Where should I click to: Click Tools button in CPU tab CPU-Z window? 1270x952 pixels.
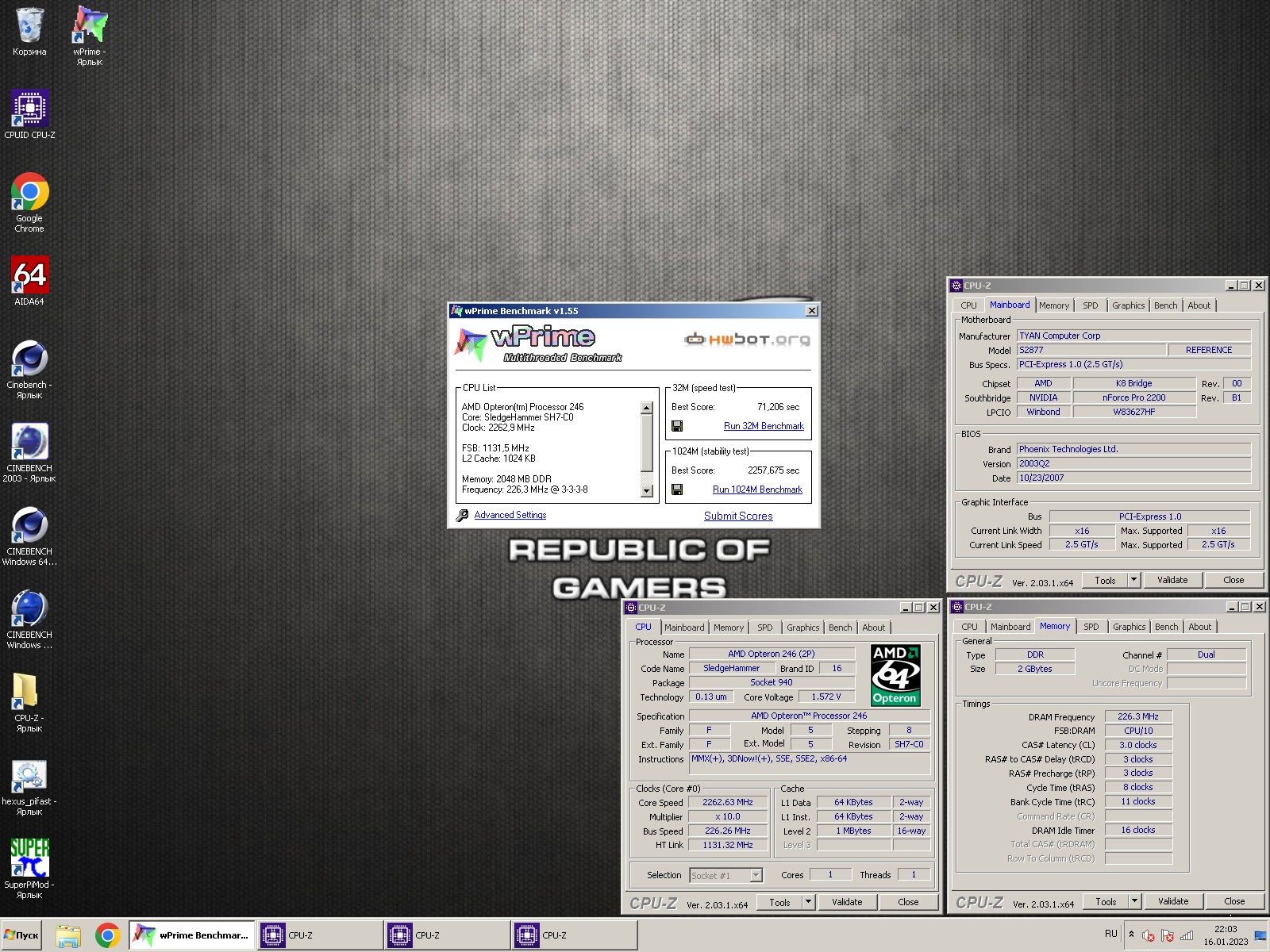coord(779,902)
